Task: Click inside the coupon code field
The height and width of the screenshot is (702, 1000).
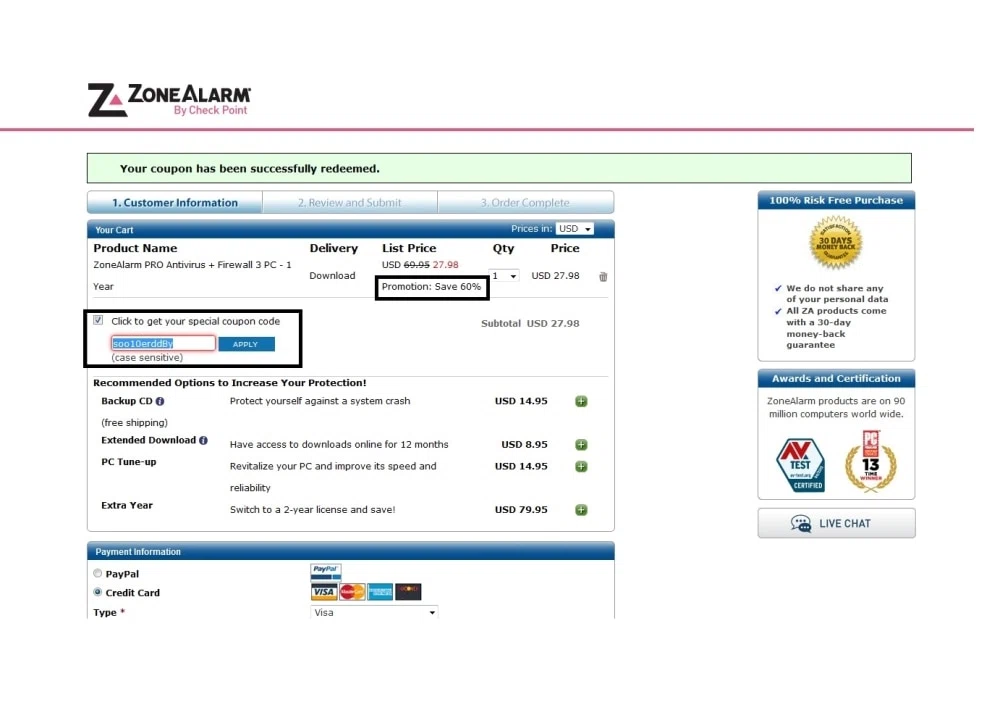Action: (163, 344)
